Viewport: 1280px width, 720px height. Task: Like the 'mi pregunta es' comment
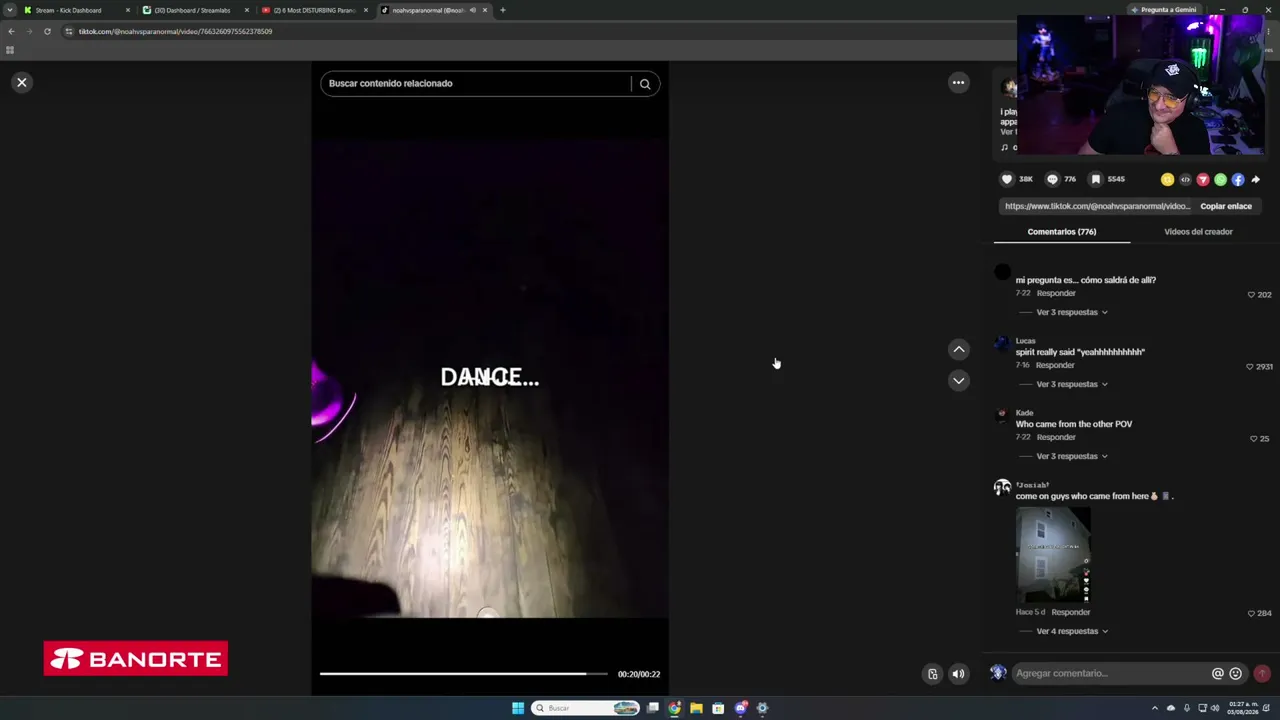[1251, 295]
